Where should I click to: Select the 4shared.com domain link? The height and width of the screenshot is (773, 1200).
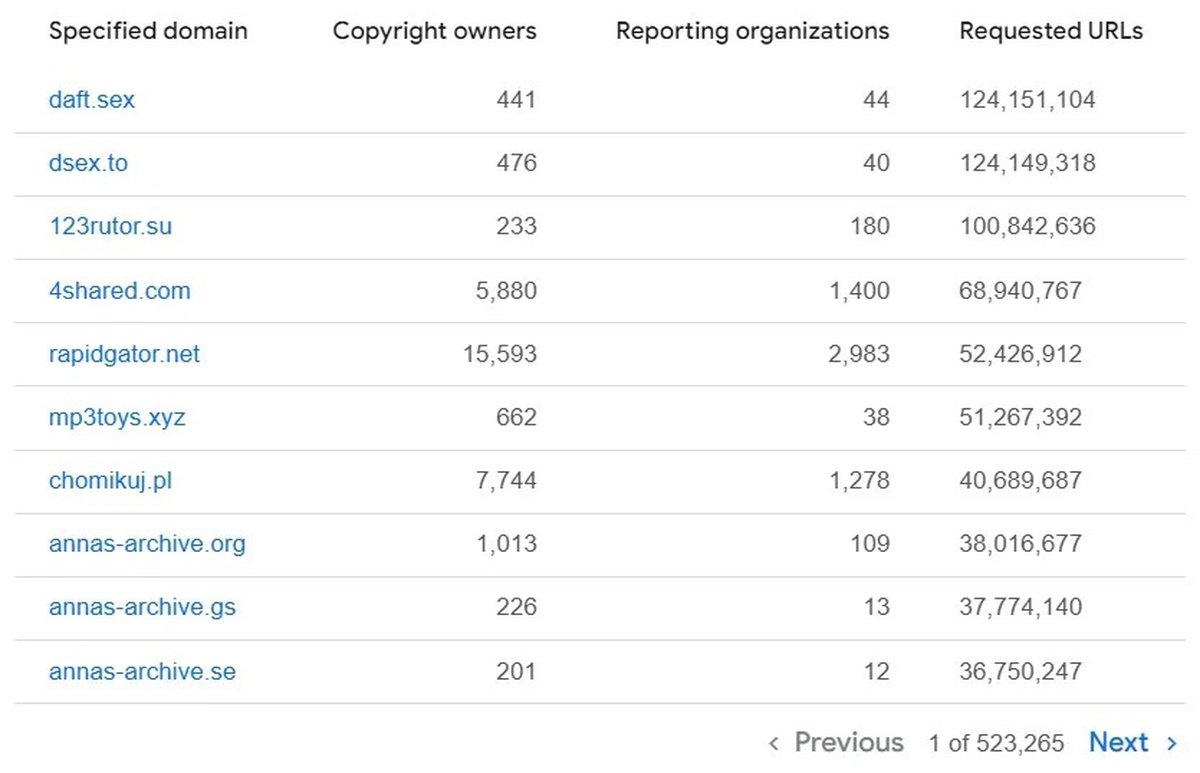click(119, 291)
